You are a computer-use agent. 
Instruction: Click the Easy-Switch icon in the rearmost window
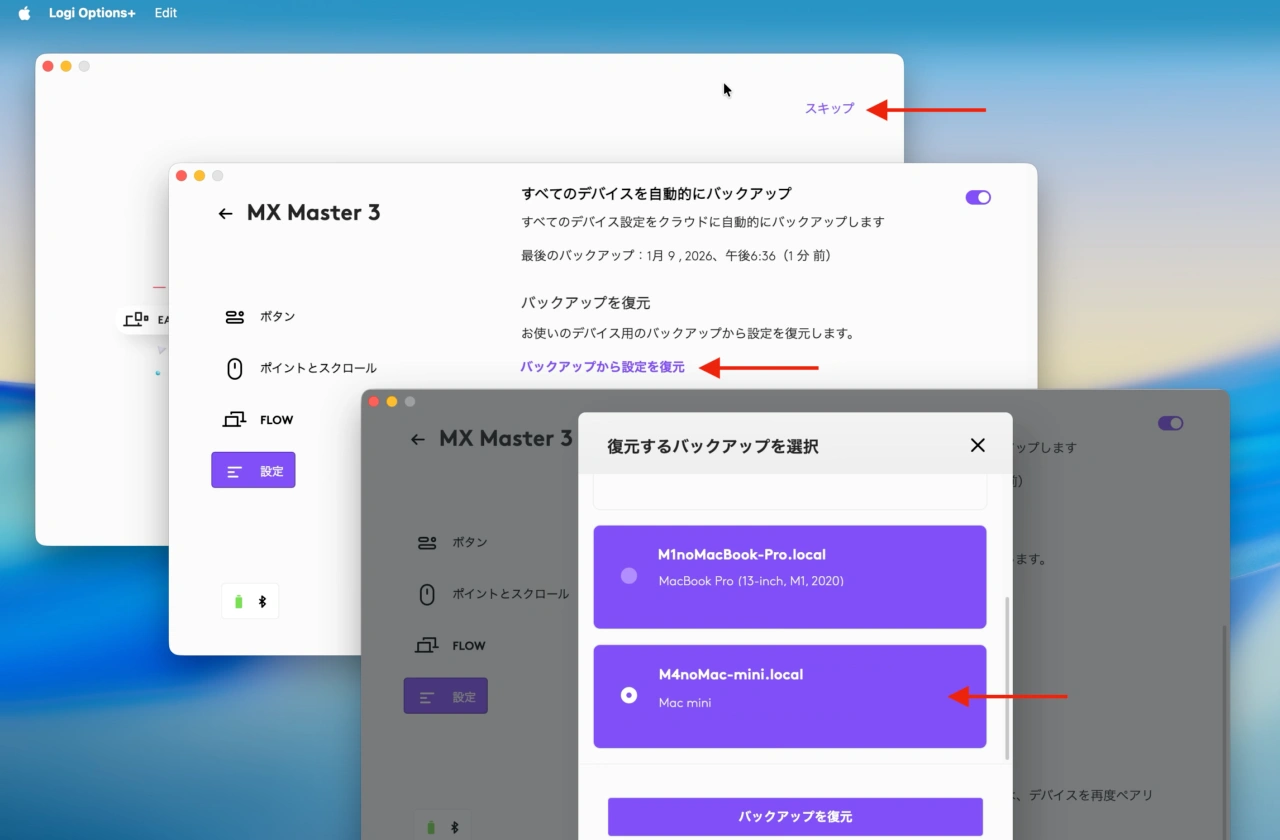(135, 320)
